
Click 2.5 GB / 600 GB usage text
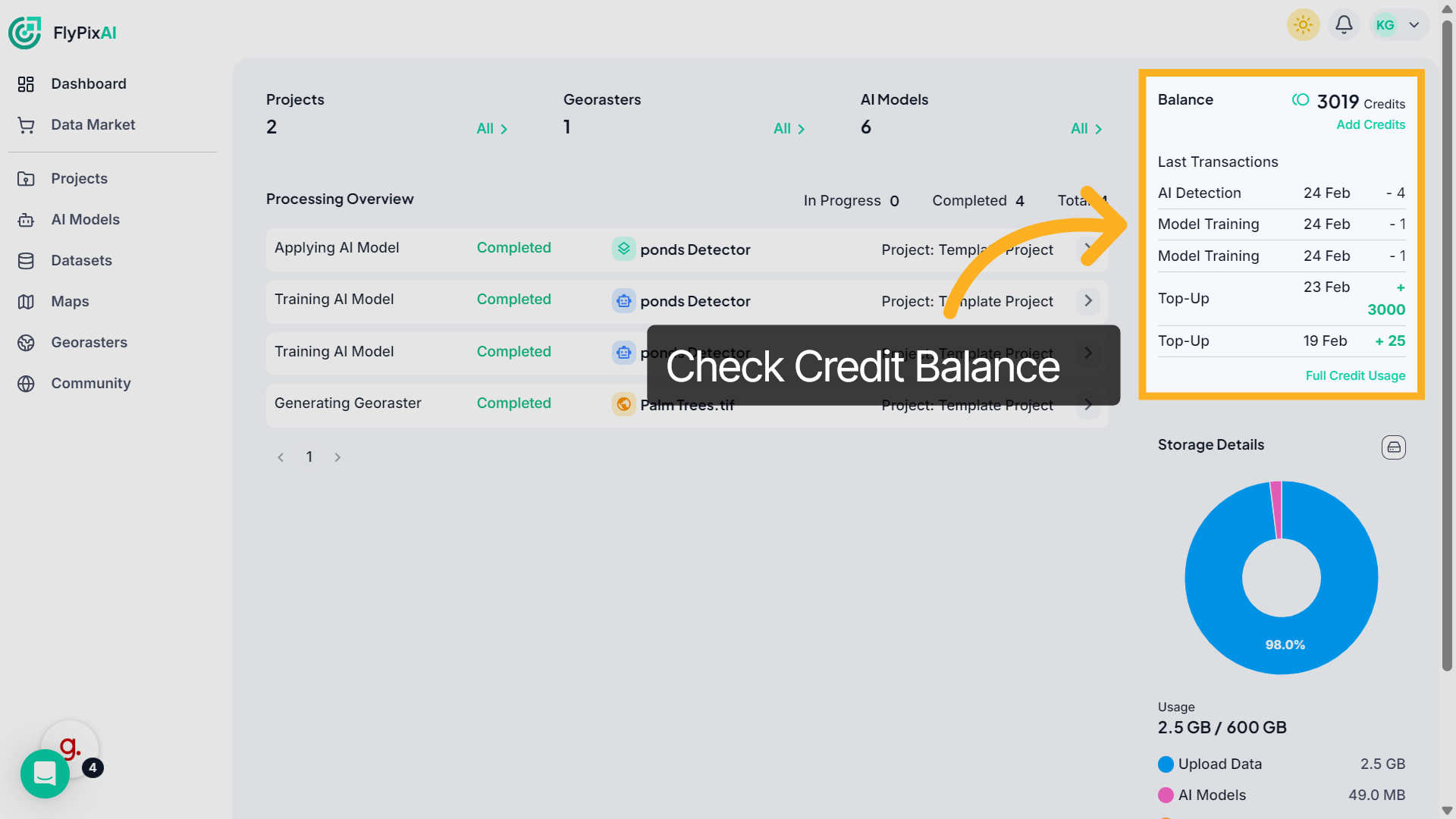[x=1222, y=727]
